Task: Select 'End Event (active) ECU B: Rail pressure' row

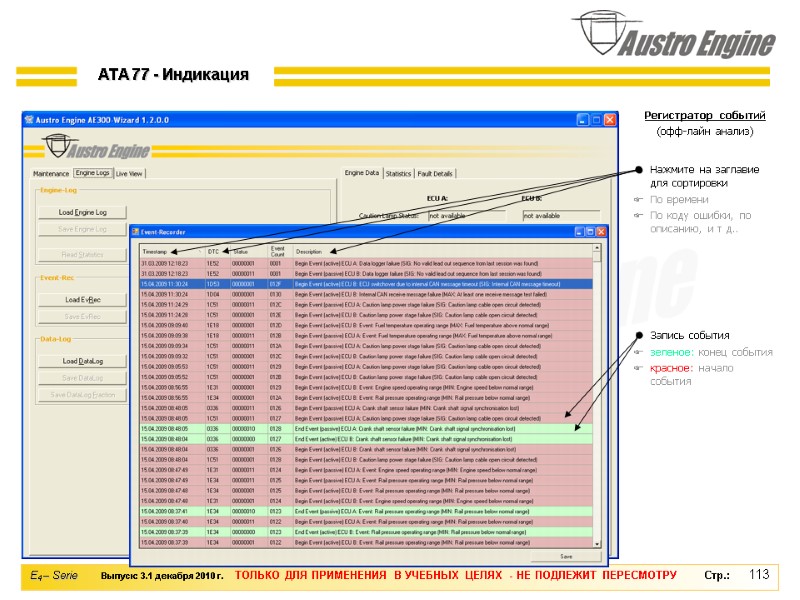Action: point(366,532)
